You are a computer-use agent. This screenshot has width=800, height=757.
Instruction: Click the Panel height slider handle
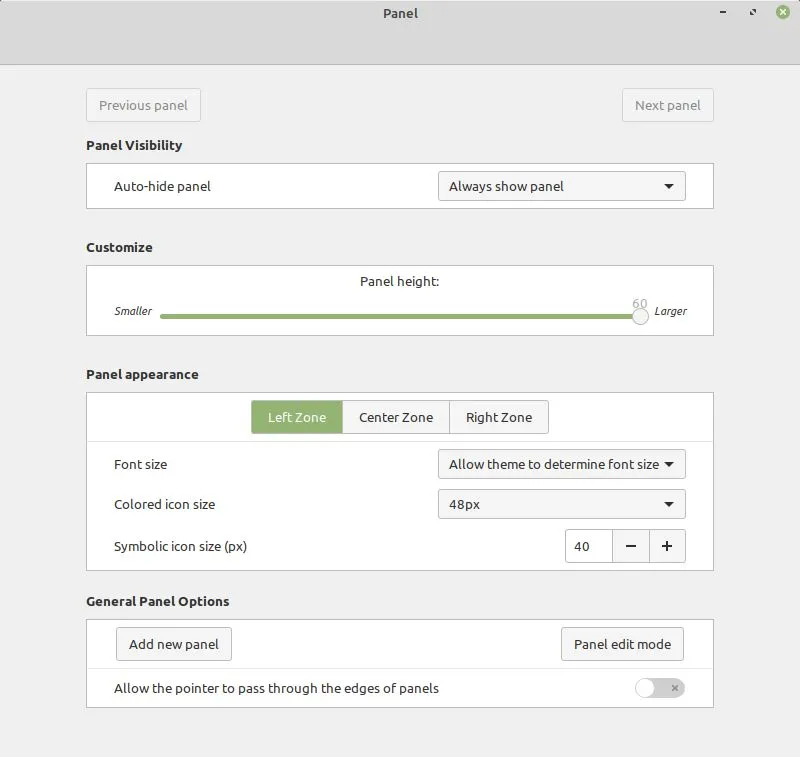click(x=640, y=316)
